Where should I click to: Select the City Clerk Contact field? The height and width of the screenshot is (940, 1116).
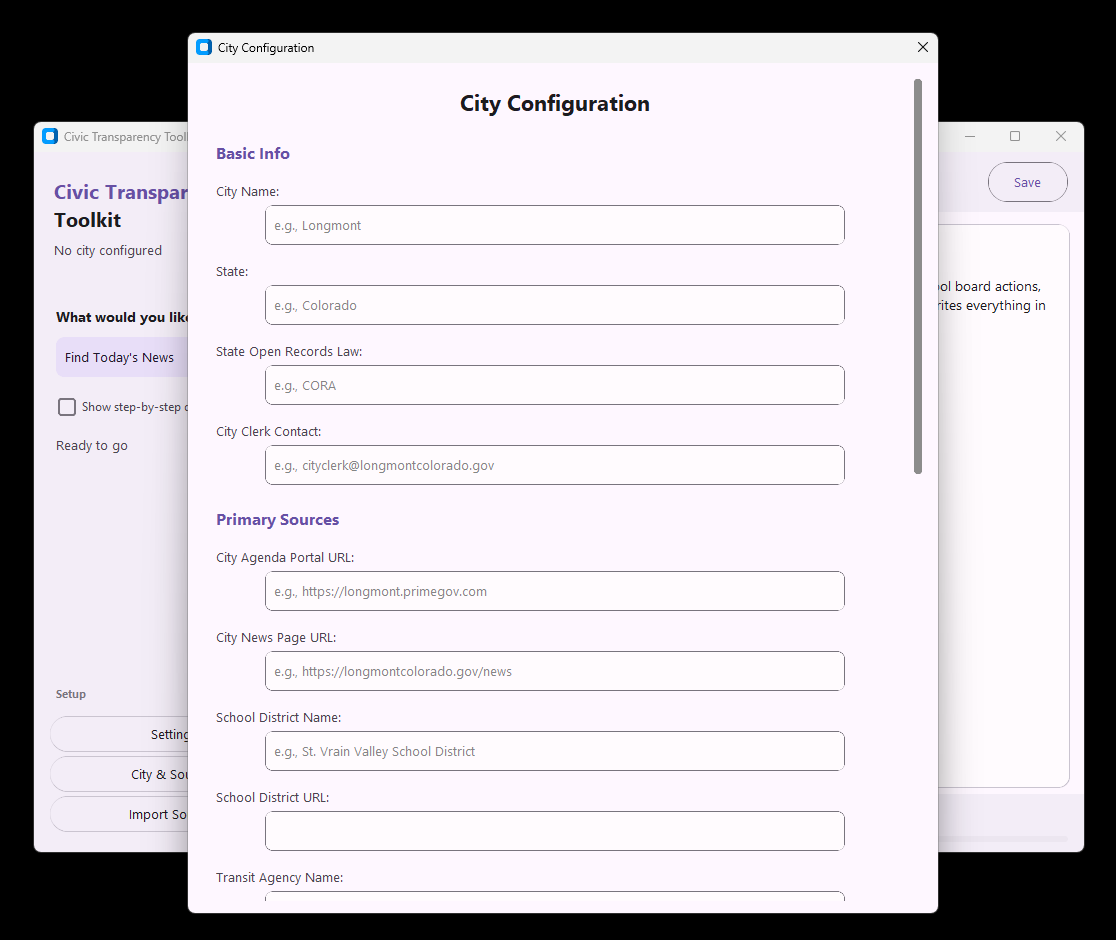(555, 465)
